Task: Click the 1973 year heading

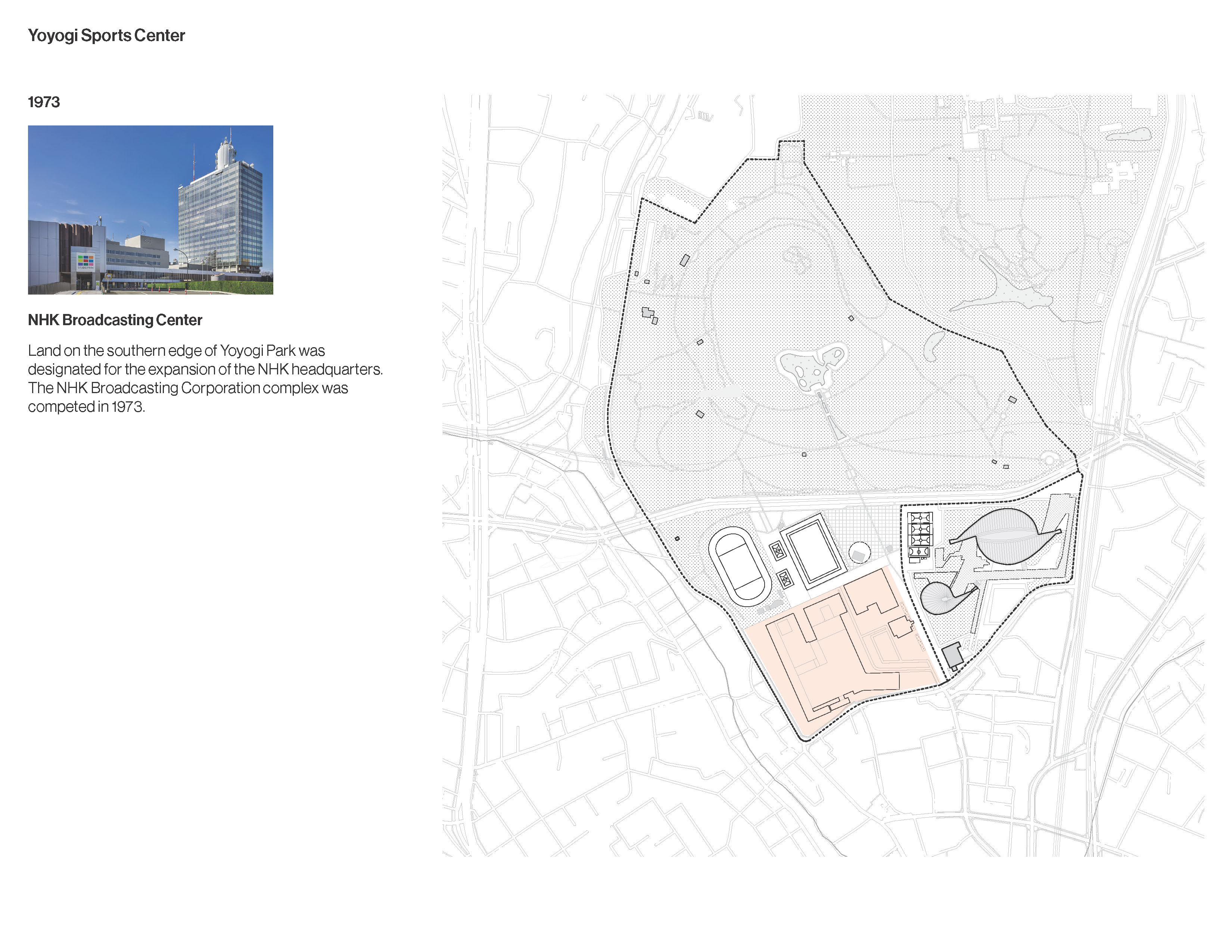Action: [43, 102]
